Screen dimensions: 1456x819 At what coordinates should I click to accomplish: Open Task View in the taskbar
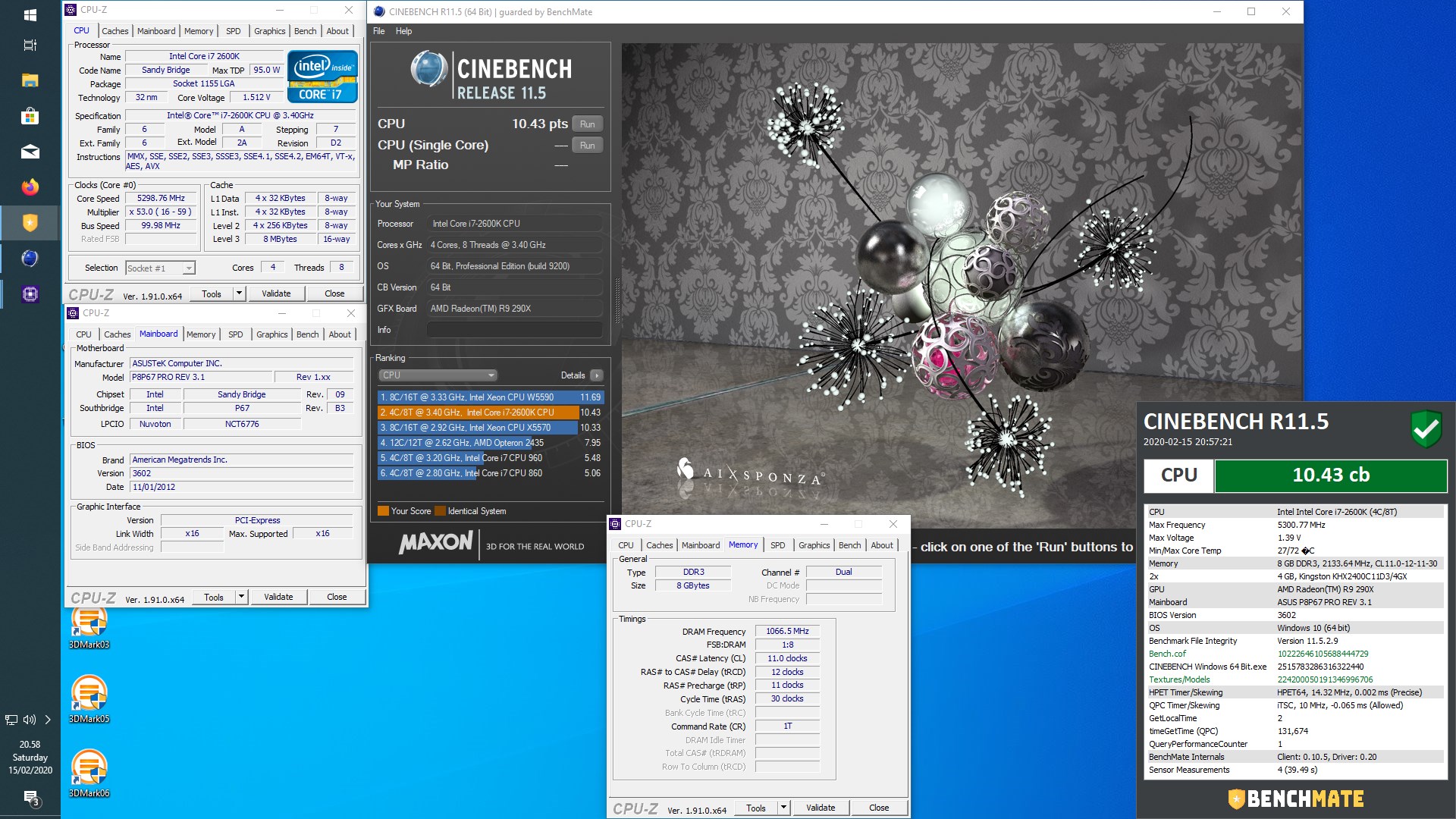pyautogui.click(x=30, y=45)
